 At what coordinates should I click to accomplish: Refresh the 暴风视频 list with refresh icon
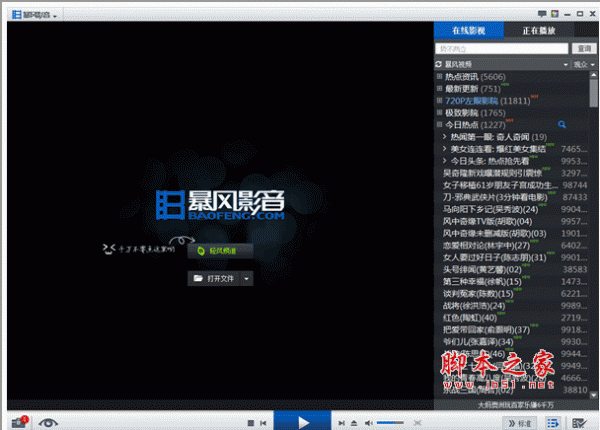point(439,64)
